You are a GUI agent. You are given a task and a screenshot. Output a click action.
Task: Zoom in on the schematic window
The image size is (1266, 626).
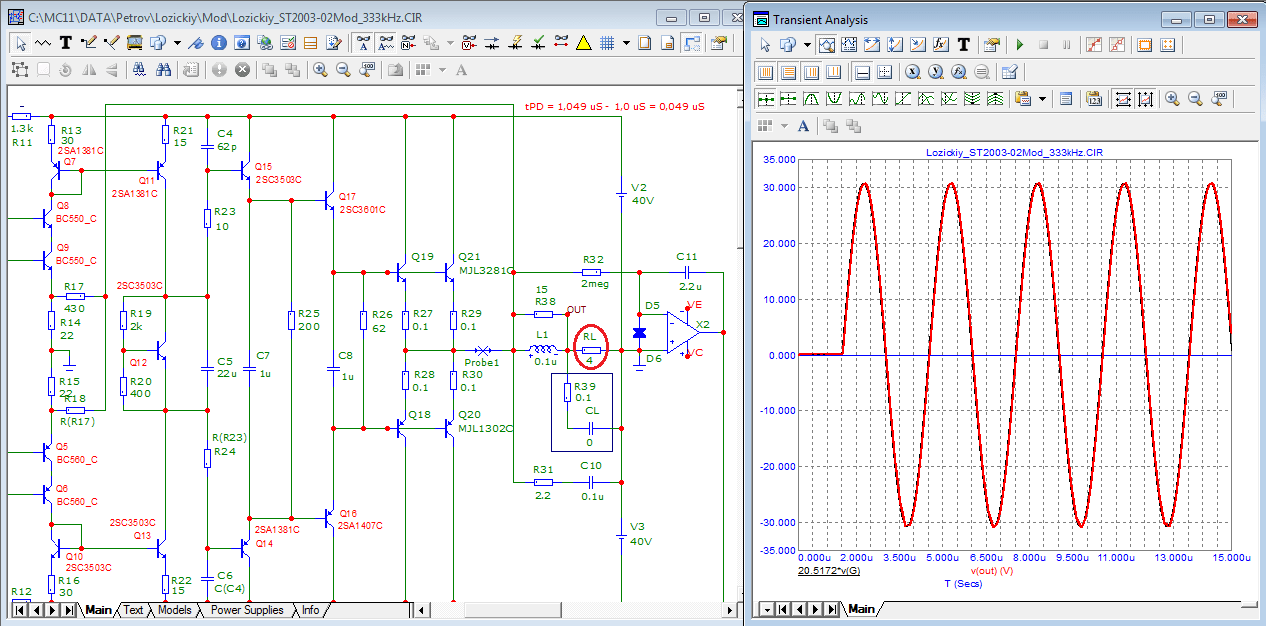click(320, 69)
